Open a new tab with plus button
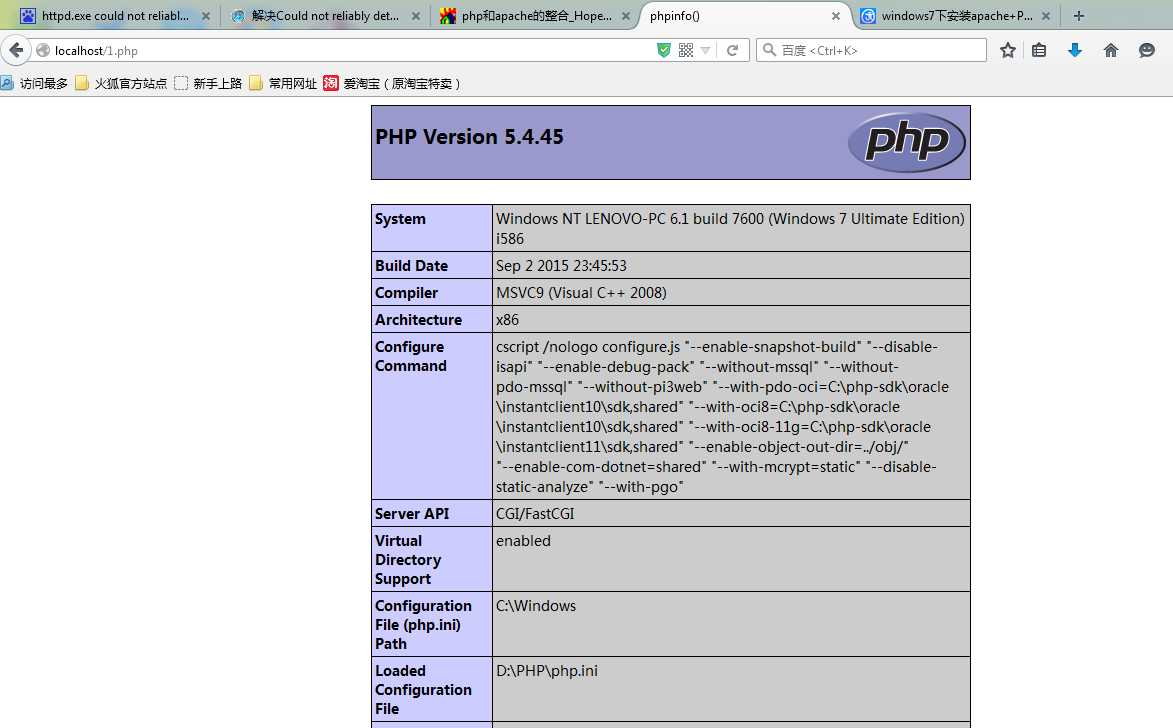The width and height of the screenshot is (1173, 728). (x=1079, y=16)
